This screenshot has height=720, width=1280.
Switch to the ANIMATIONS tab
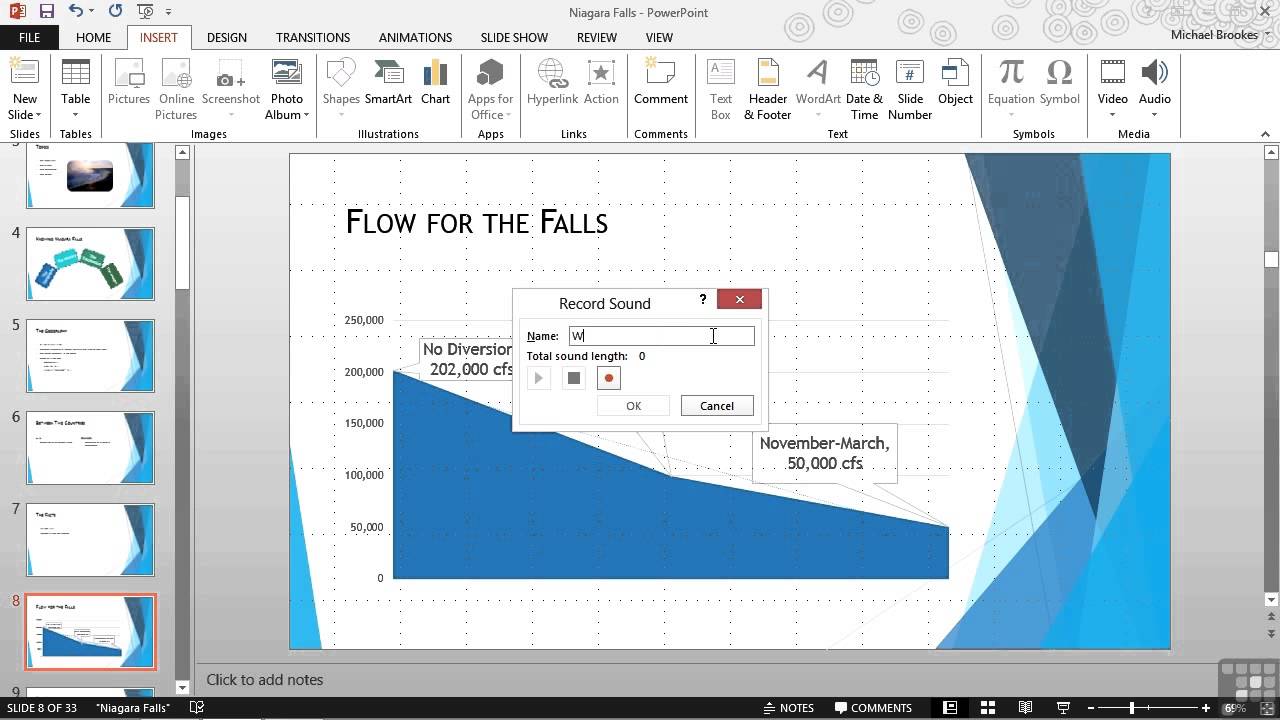coord(415,37)
